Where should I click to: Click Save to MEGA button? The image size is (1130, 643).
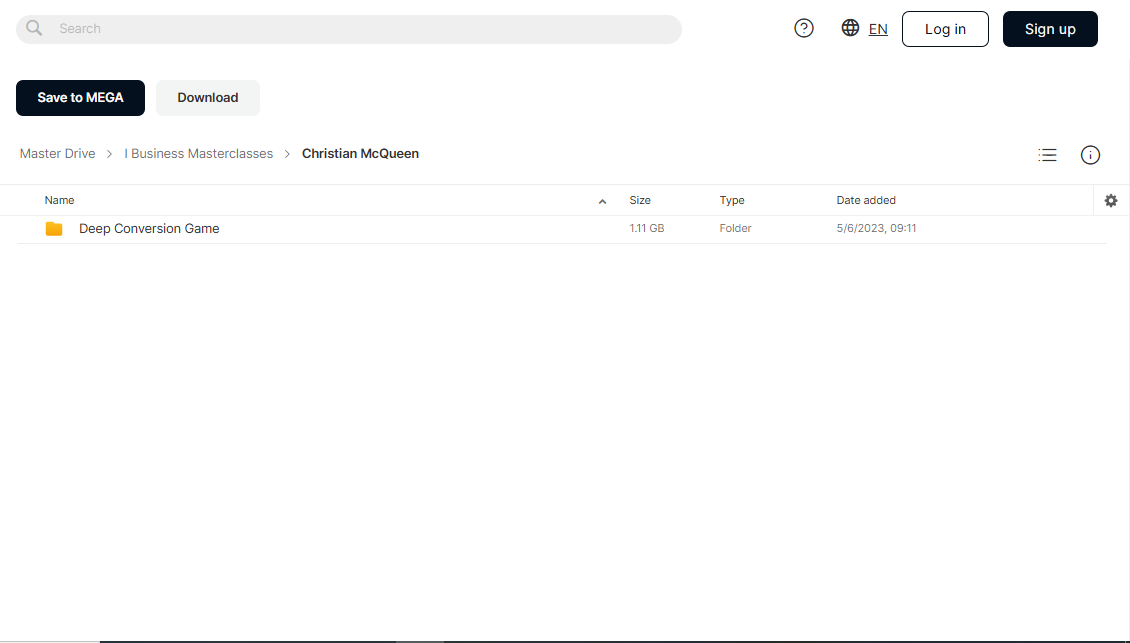tap(80, 97)
